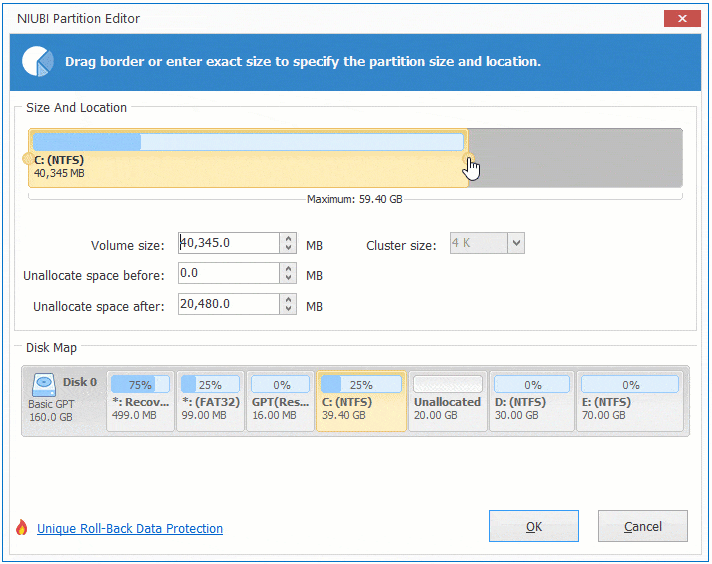Click the C: (NTFS) 40,345 MB partition bar
Viewport: 712px width, 564px height.
coord(248,158)
